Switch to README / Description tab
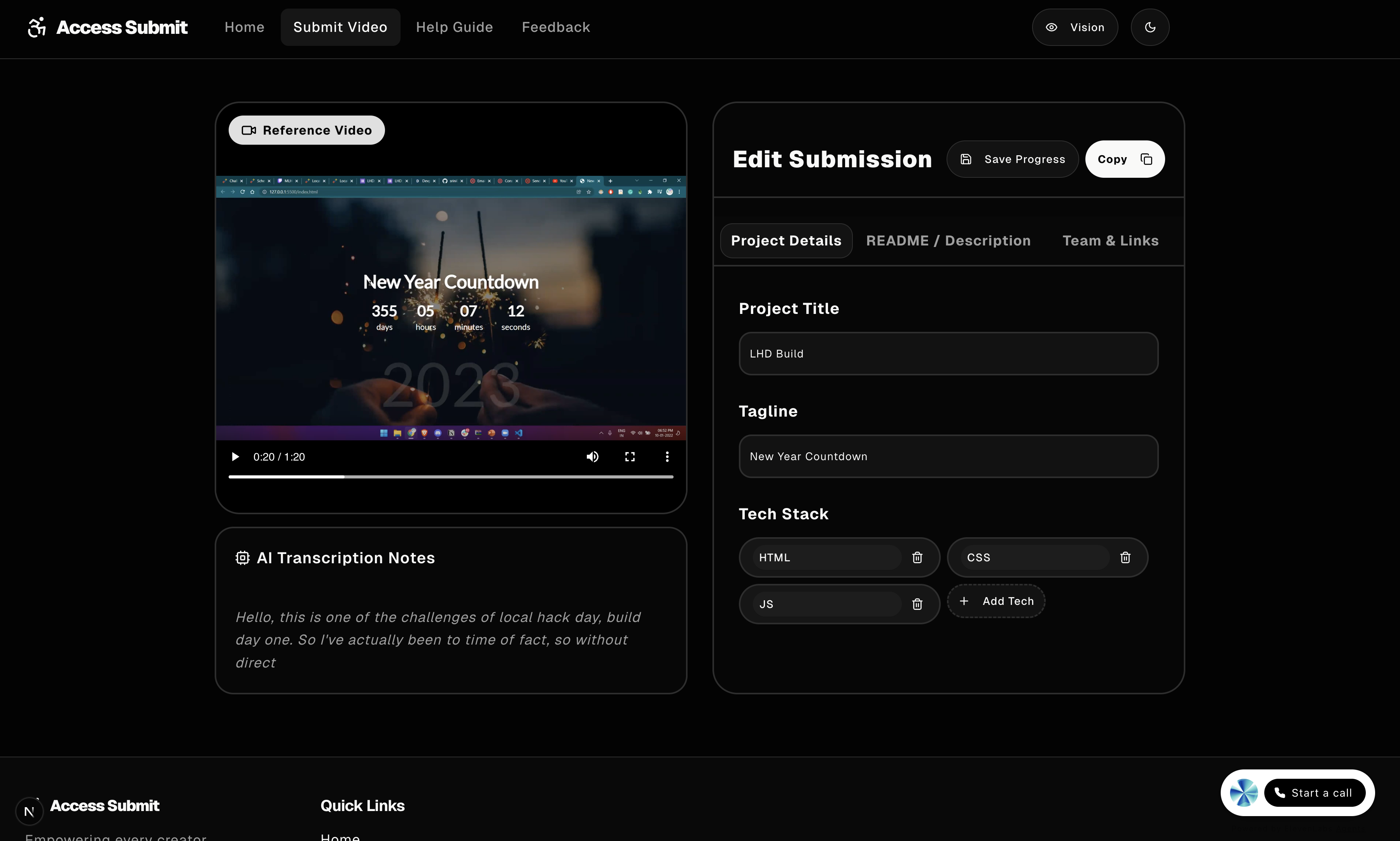 (x=948, y=241)
